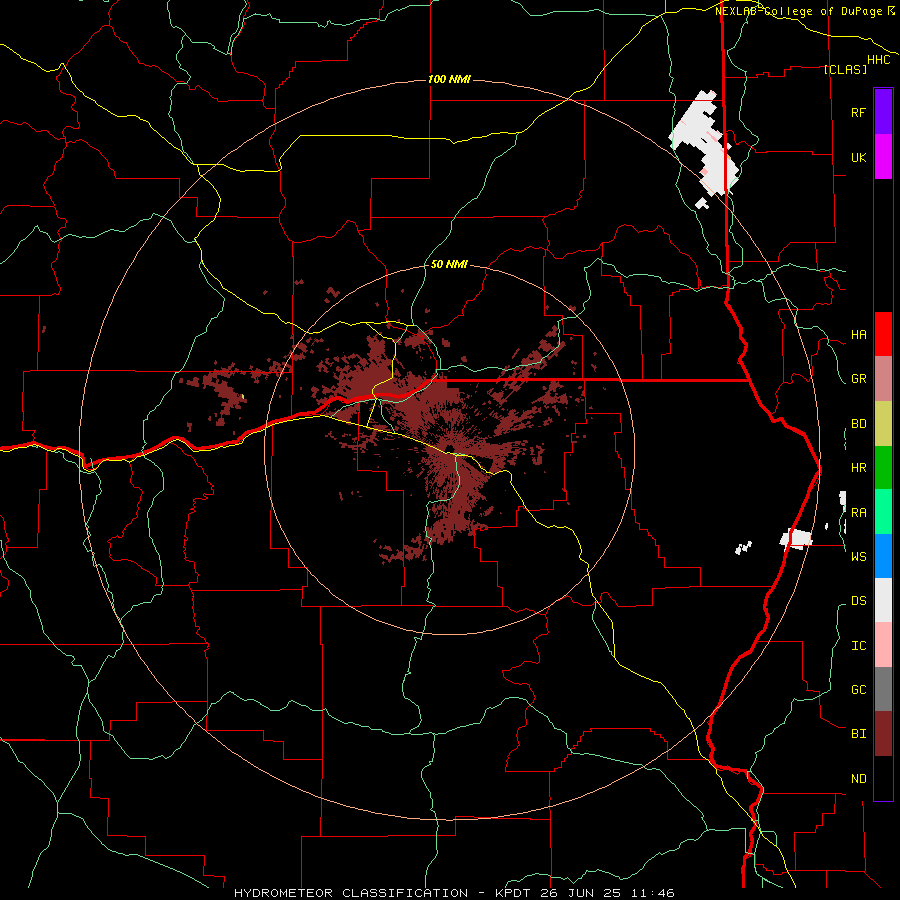
Task: Click the "50 NMI" range ring label
Action: [449, 264]
